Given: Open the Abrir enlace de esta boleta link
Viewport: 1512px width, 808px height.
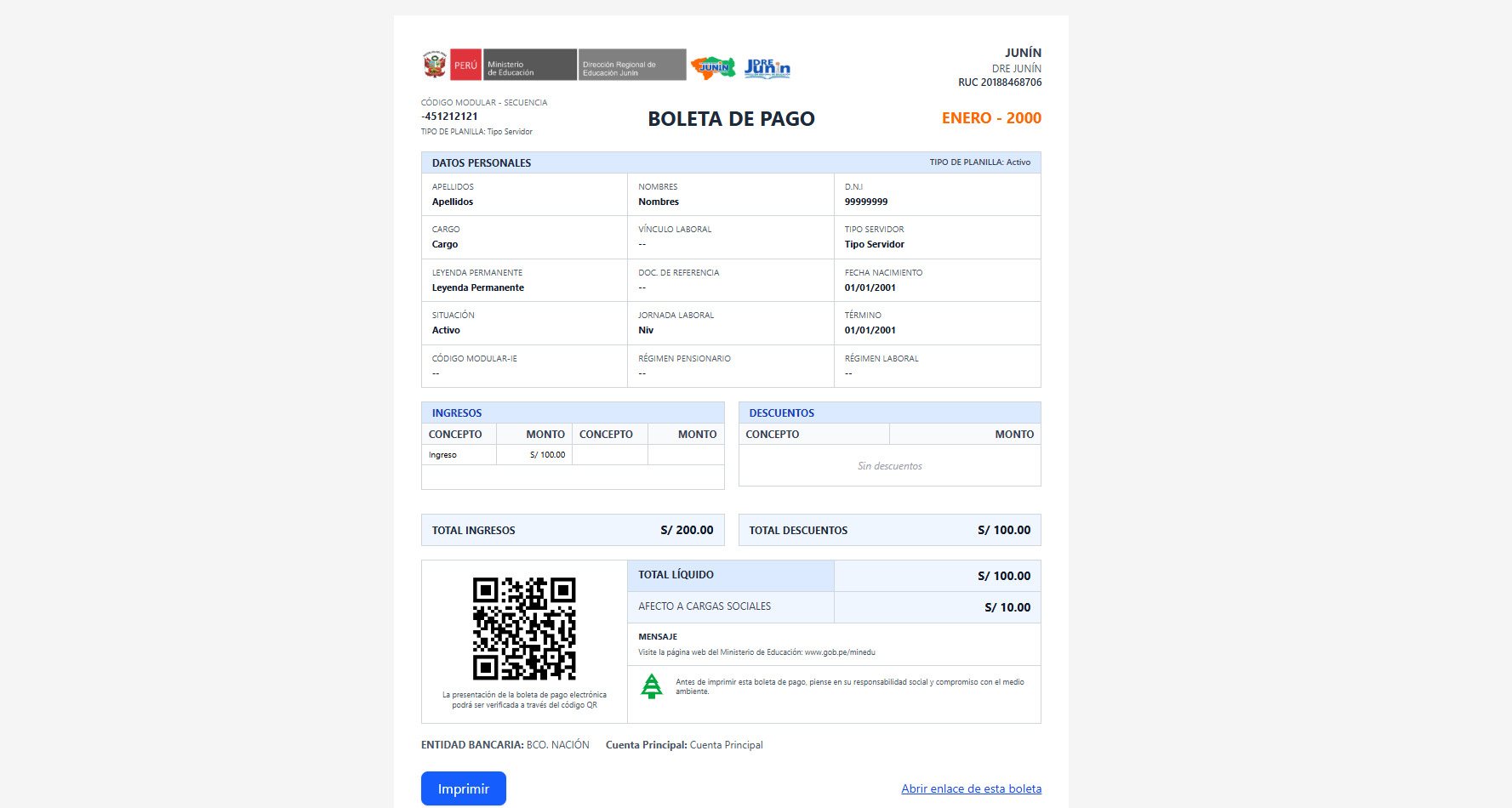Looking at the screenshot, I should point(971,788).
